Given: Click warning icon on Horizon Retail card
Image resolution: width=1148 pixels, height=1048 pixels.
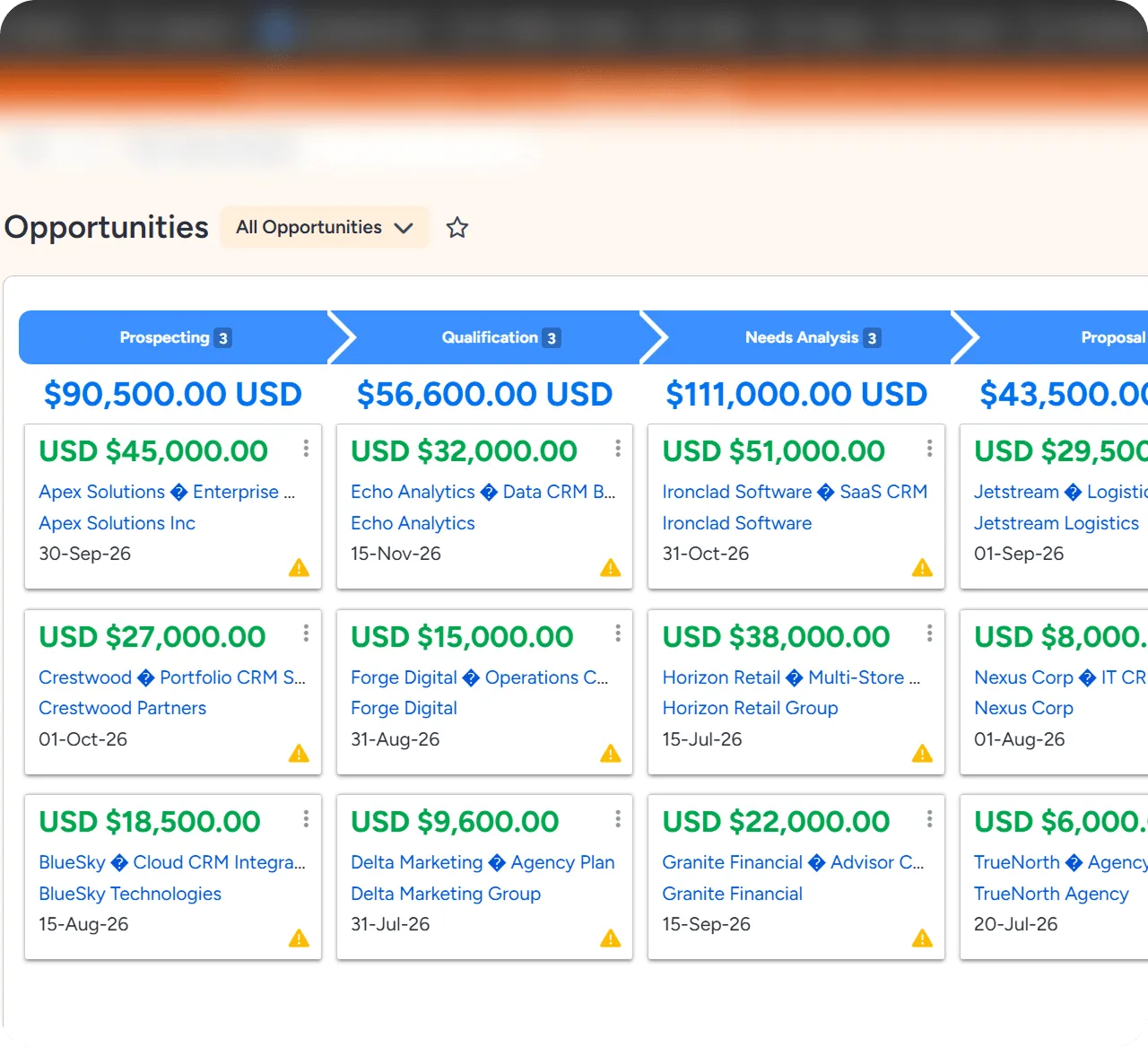Looking at the screenshot, I should 922,754.
